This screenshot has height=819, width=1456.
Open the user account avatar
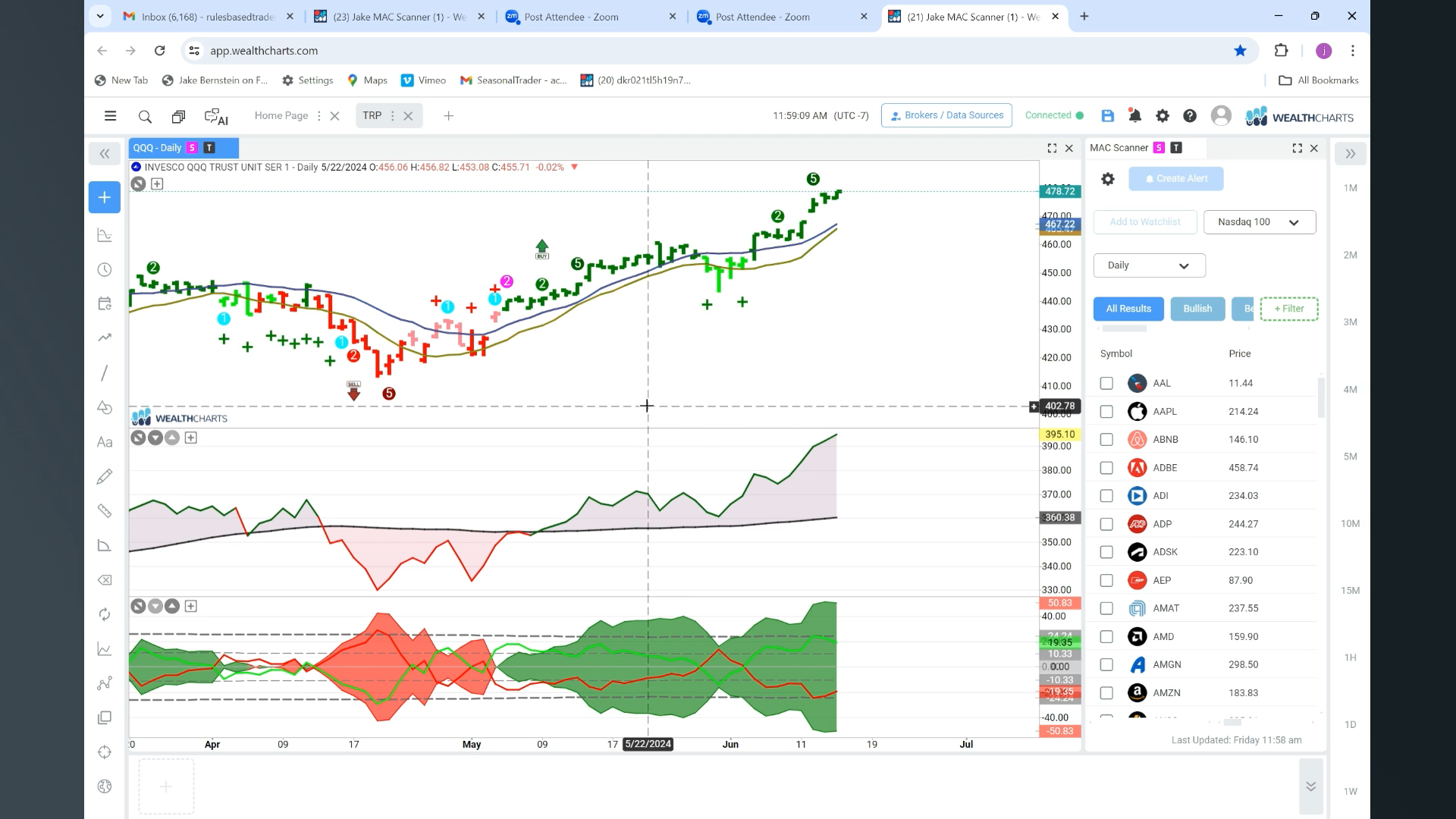[1221, 115]
